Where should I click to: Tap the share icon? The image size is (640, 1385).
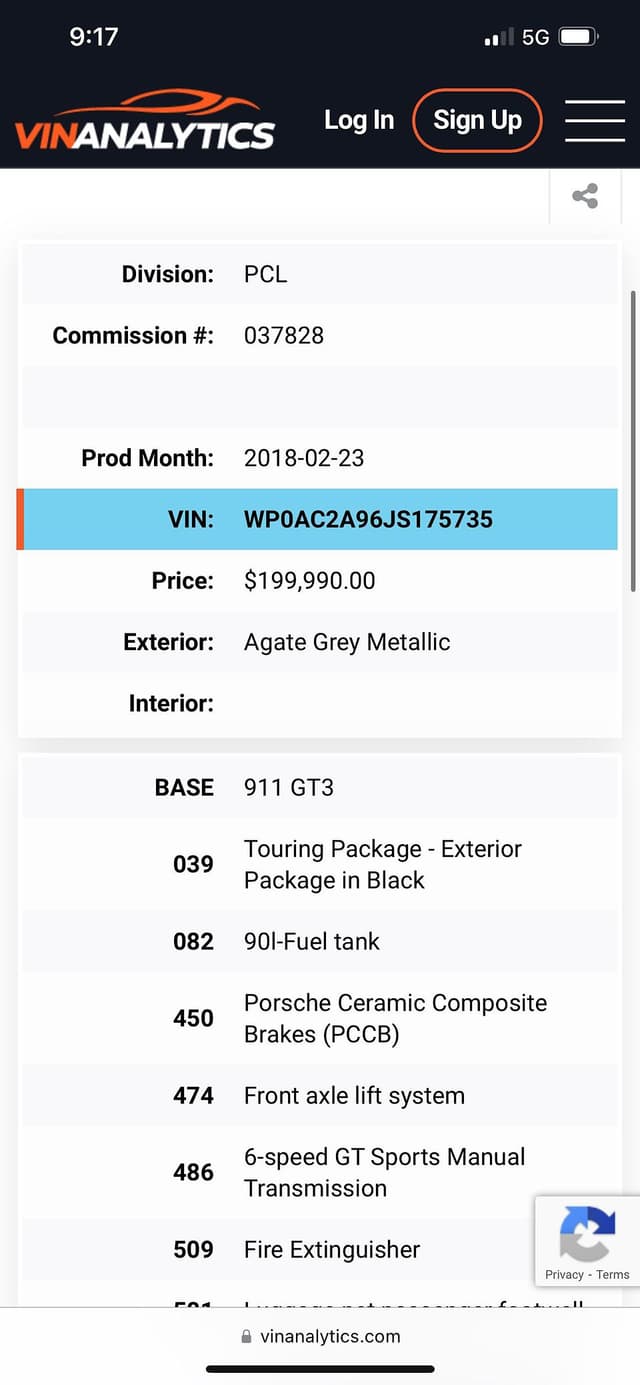tap(585, 196)
